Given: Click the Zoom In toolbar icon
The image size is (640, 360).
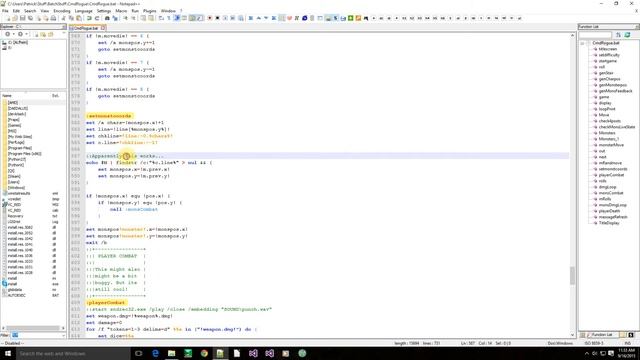Looking at the screenshot, I should (x=126, y=18).
